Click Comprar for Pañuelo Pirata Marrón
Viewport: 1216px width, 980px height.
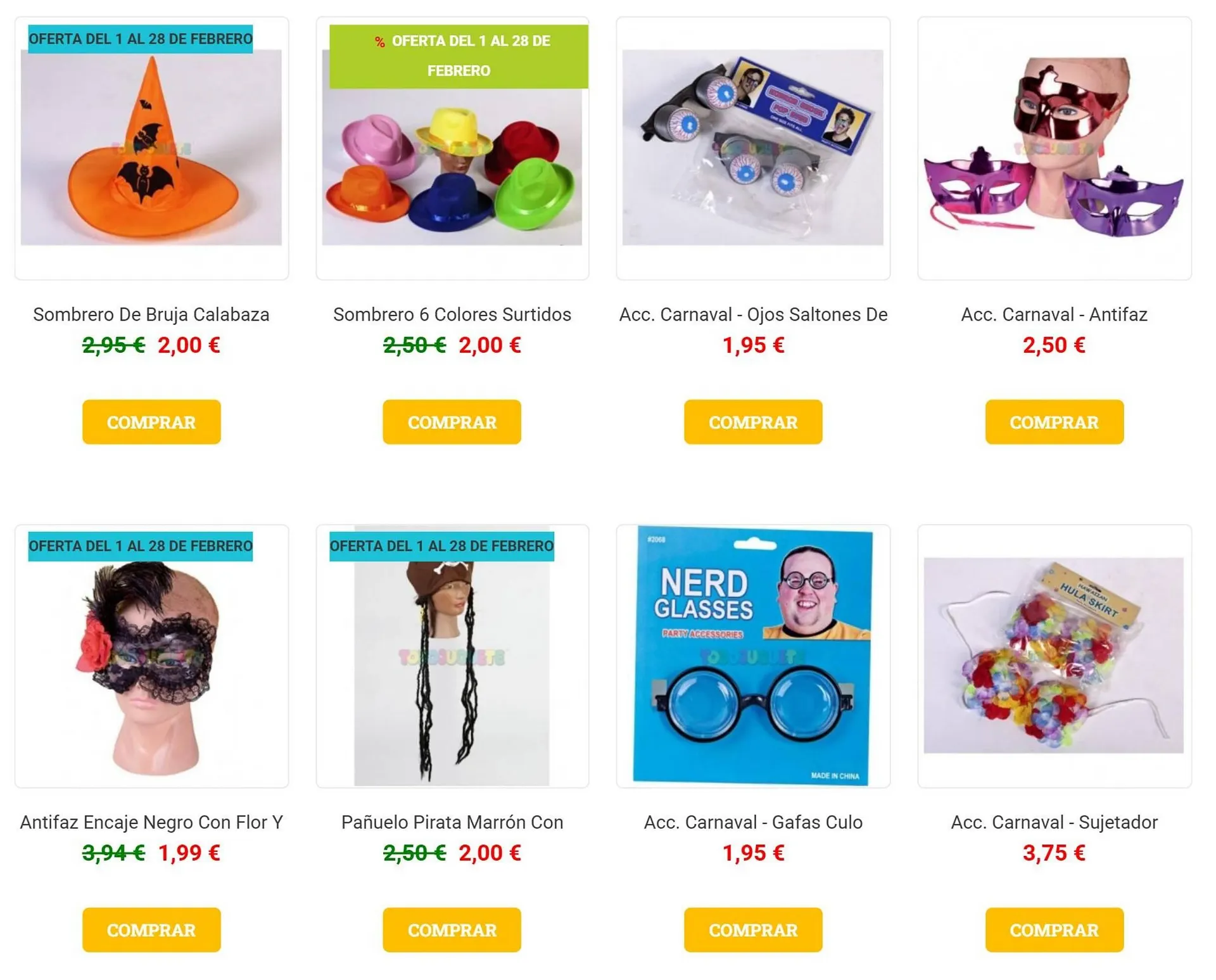(x=452, y=930)
